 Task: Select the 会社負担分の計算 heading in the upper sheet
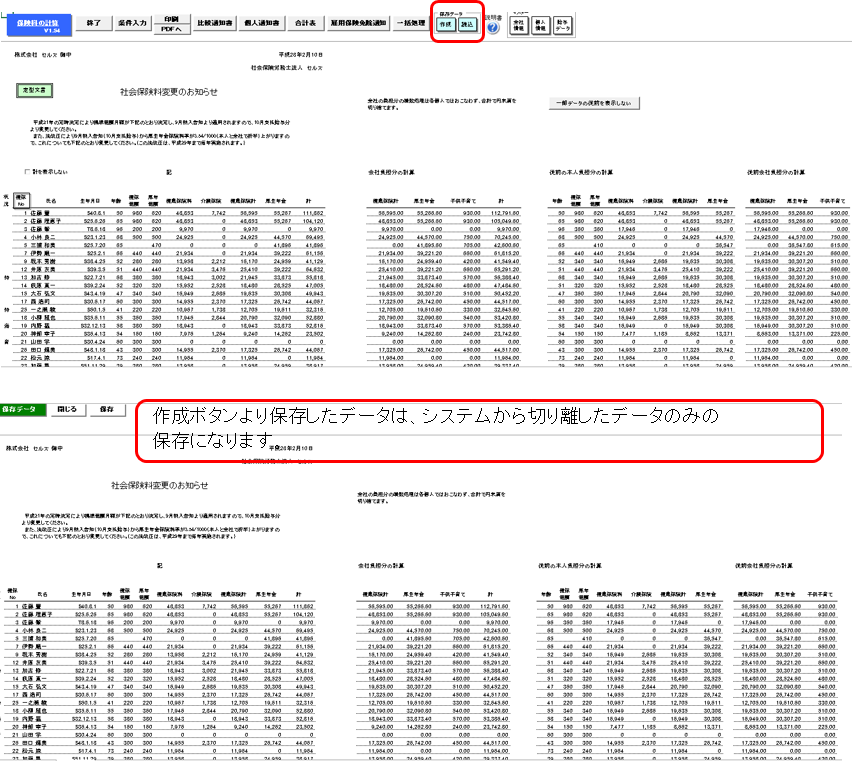391,173
